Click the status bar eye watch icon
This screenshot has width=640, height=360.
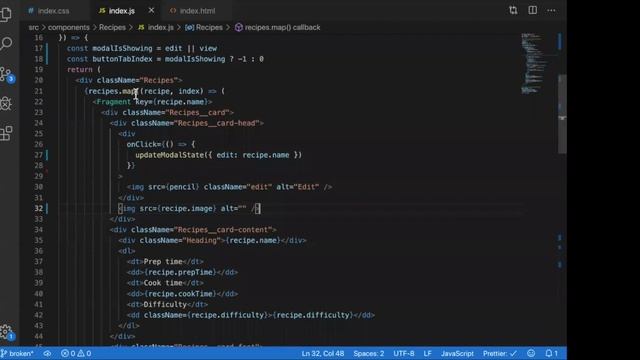coord(47,353)
